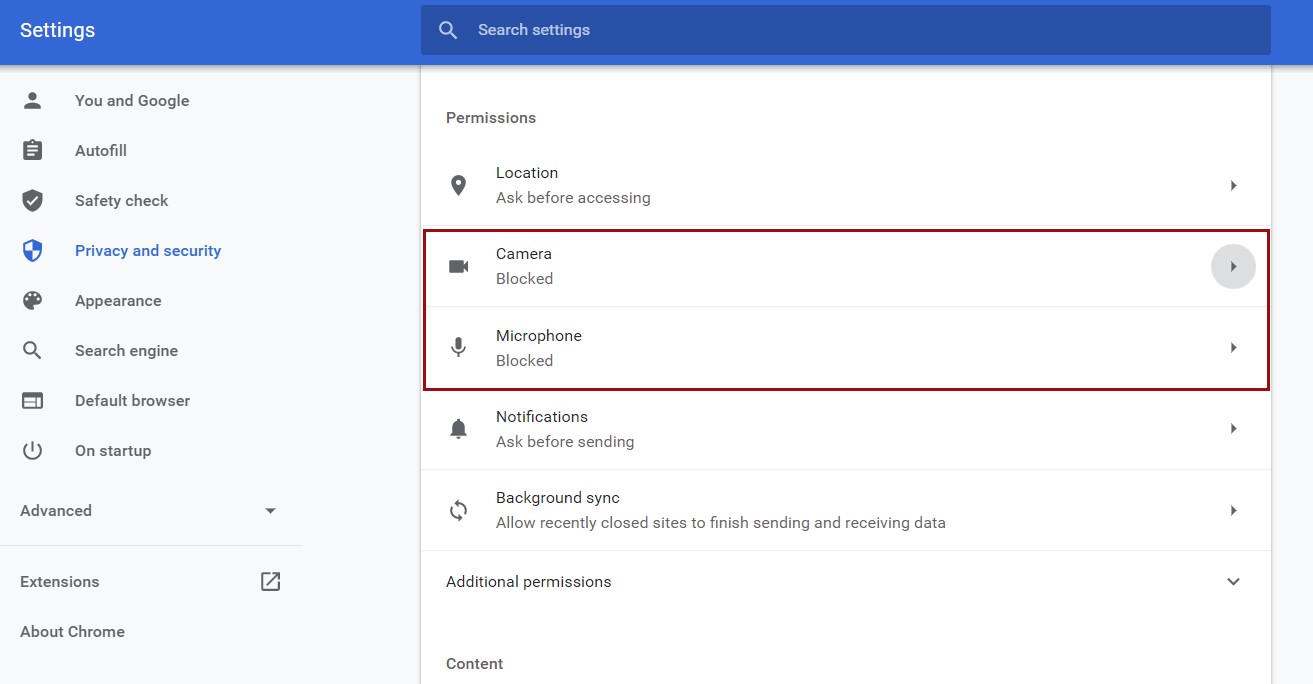Viewport: 1313px width, 684px height.
Task: Click the Autofill clipboard icon
Action: coord(33,150)
